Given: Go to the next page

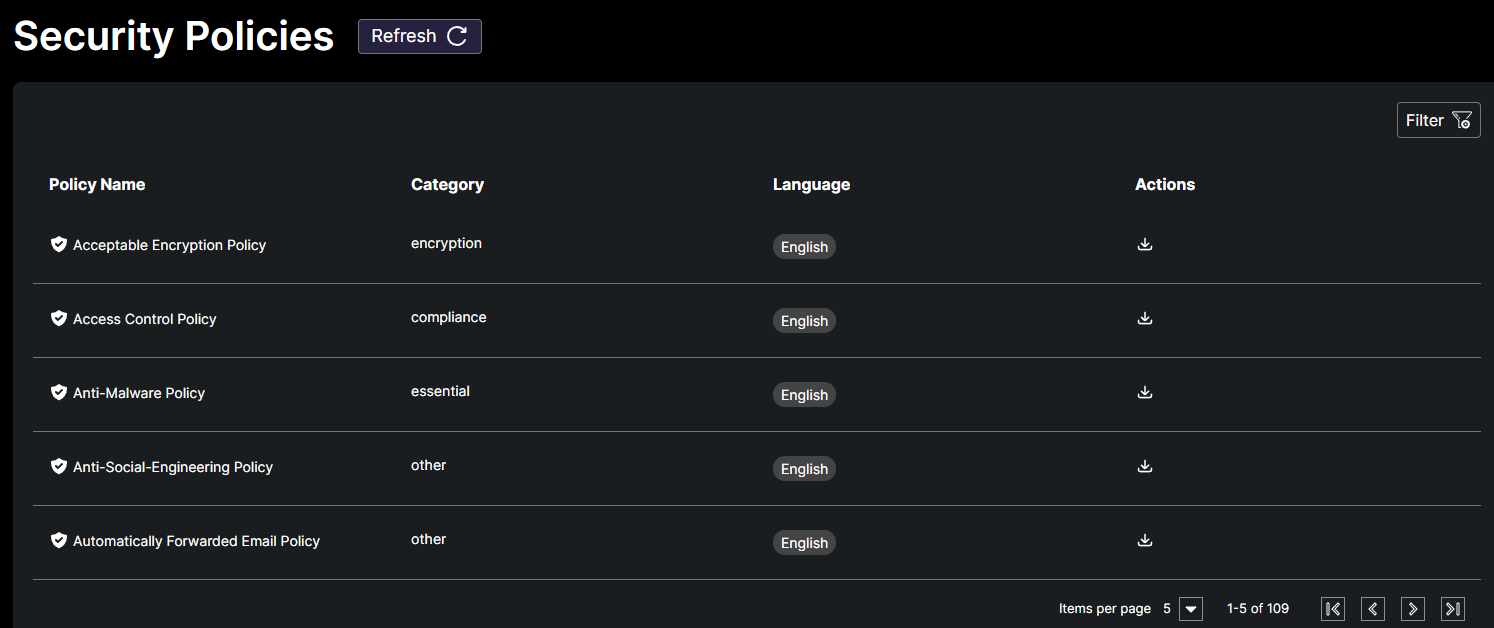Looking at the screenshot, I should 1412,608.
